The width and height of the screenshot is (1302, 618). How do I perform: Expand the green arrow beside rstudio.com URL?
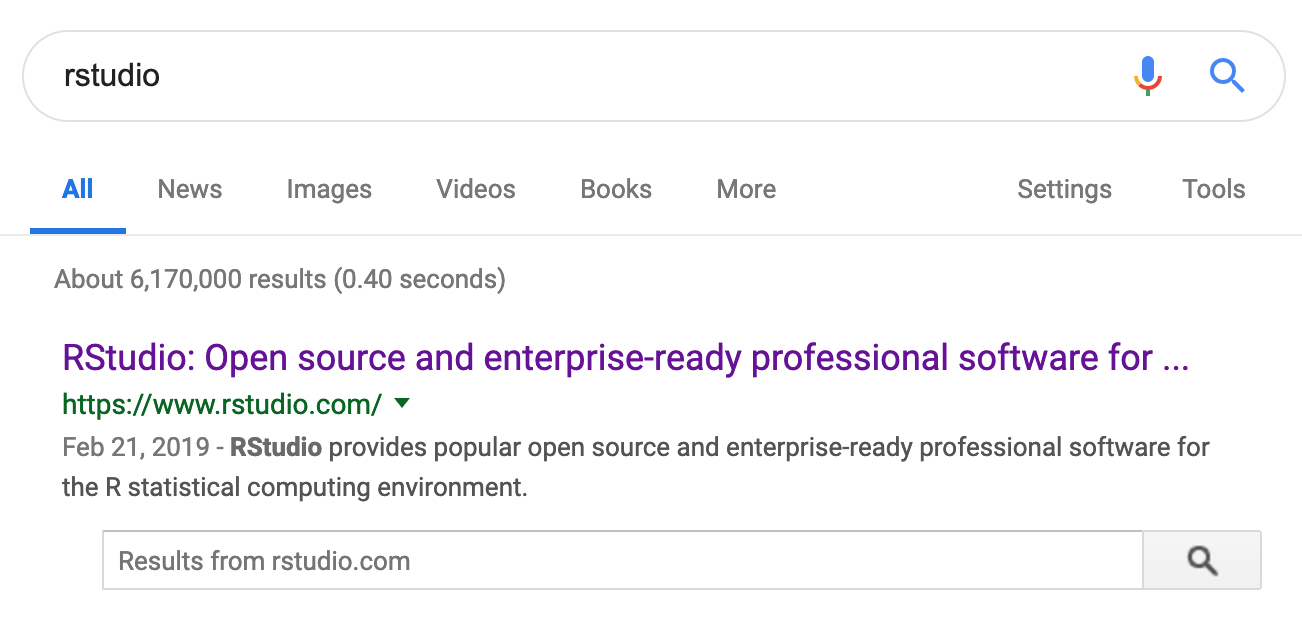tap(402, 403)
